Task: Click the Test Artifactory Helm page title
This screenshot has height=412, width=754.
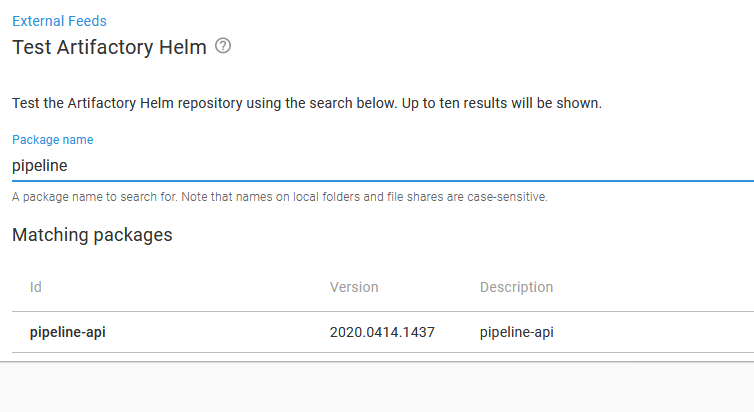Action: (109, 46)
